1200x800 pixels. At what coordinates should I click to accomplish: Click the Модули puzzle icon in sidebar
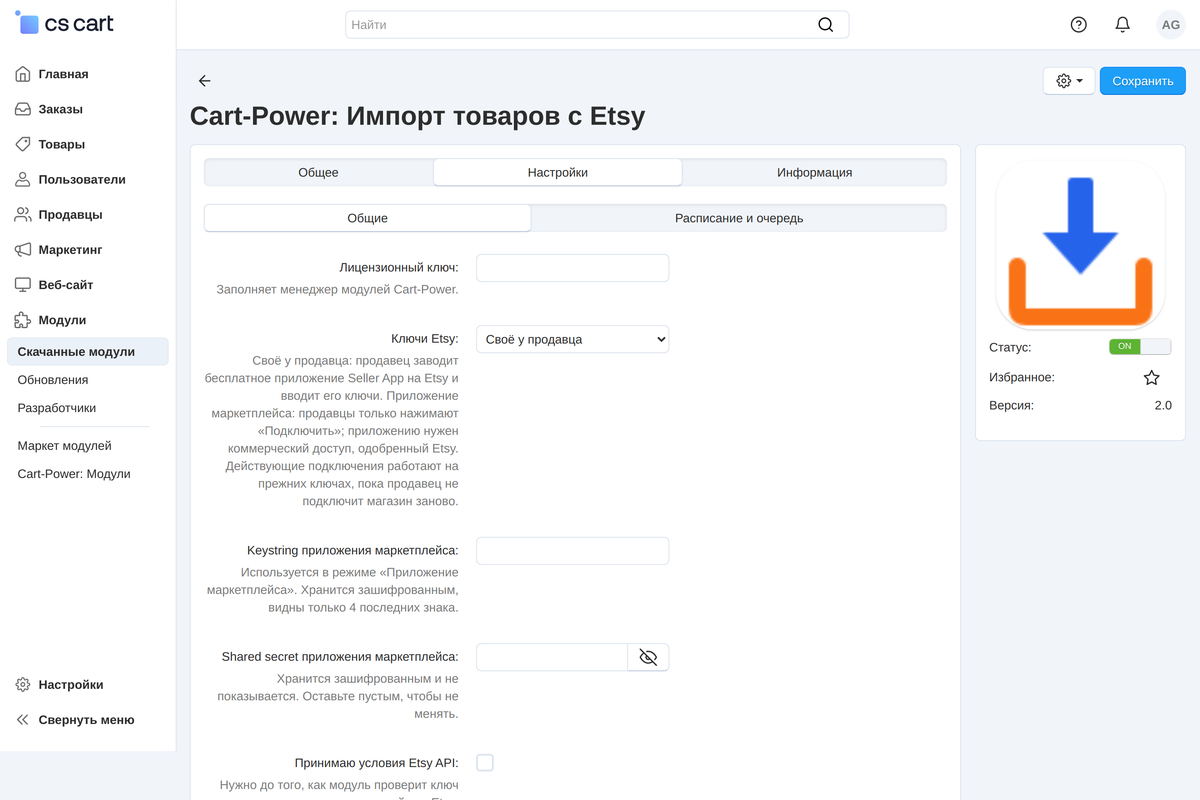pyautogui.click(x=23, y=320)
